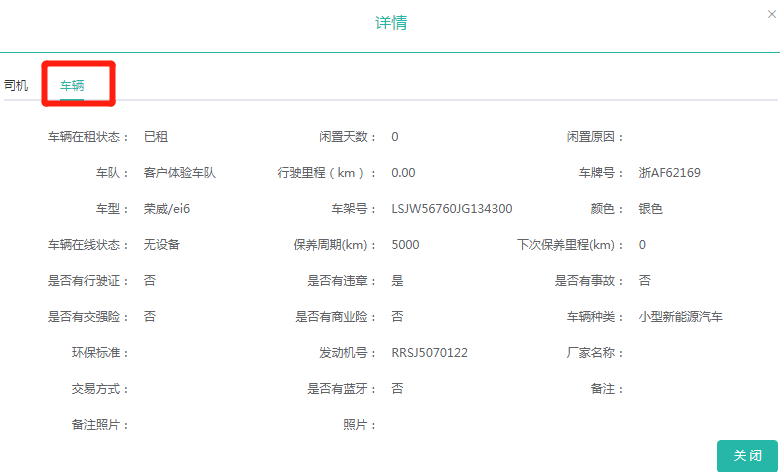The image size is (780, 472).
Task: Click the vehicle type value 小型新能源汽车
Action: pyautogui.click(x=680, y=317)
